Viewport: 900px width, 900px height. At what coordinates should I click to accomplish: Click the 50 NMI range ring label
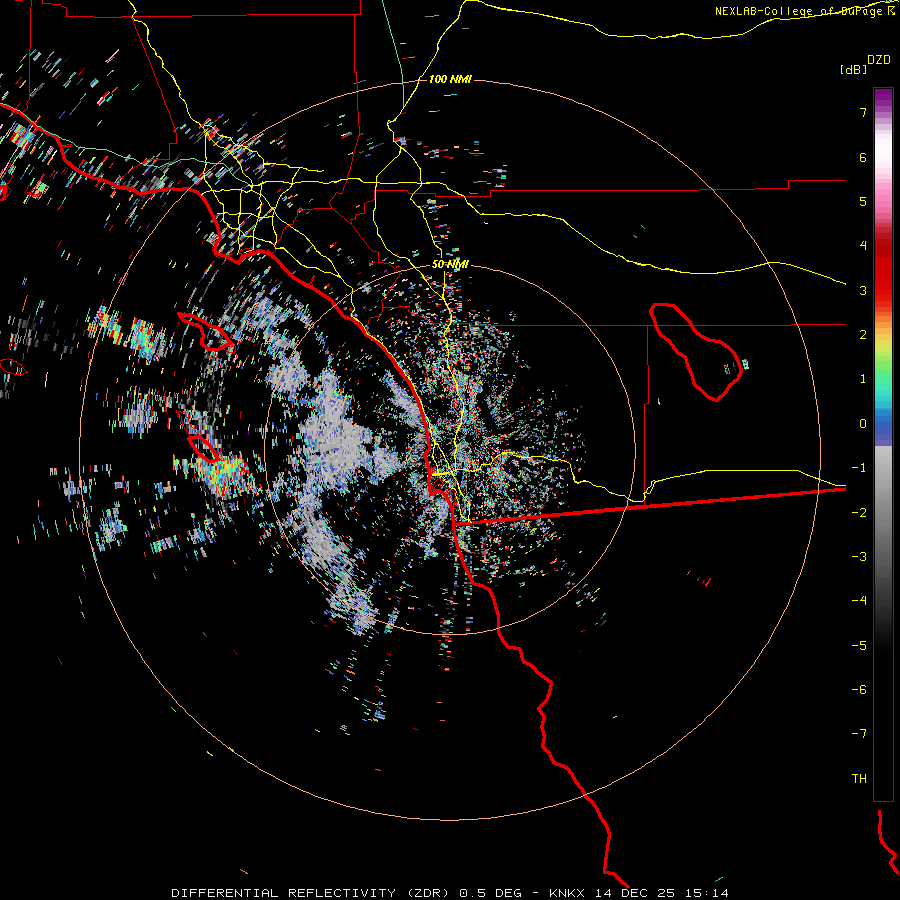click(x=450, y=265)
